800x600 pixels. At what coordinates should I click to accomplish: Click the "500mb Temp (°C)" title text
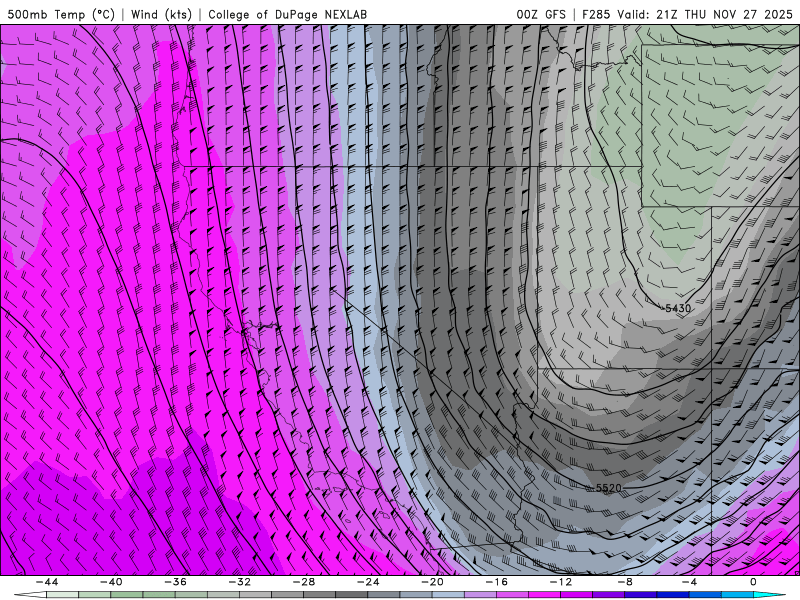[x=61, y=14]
